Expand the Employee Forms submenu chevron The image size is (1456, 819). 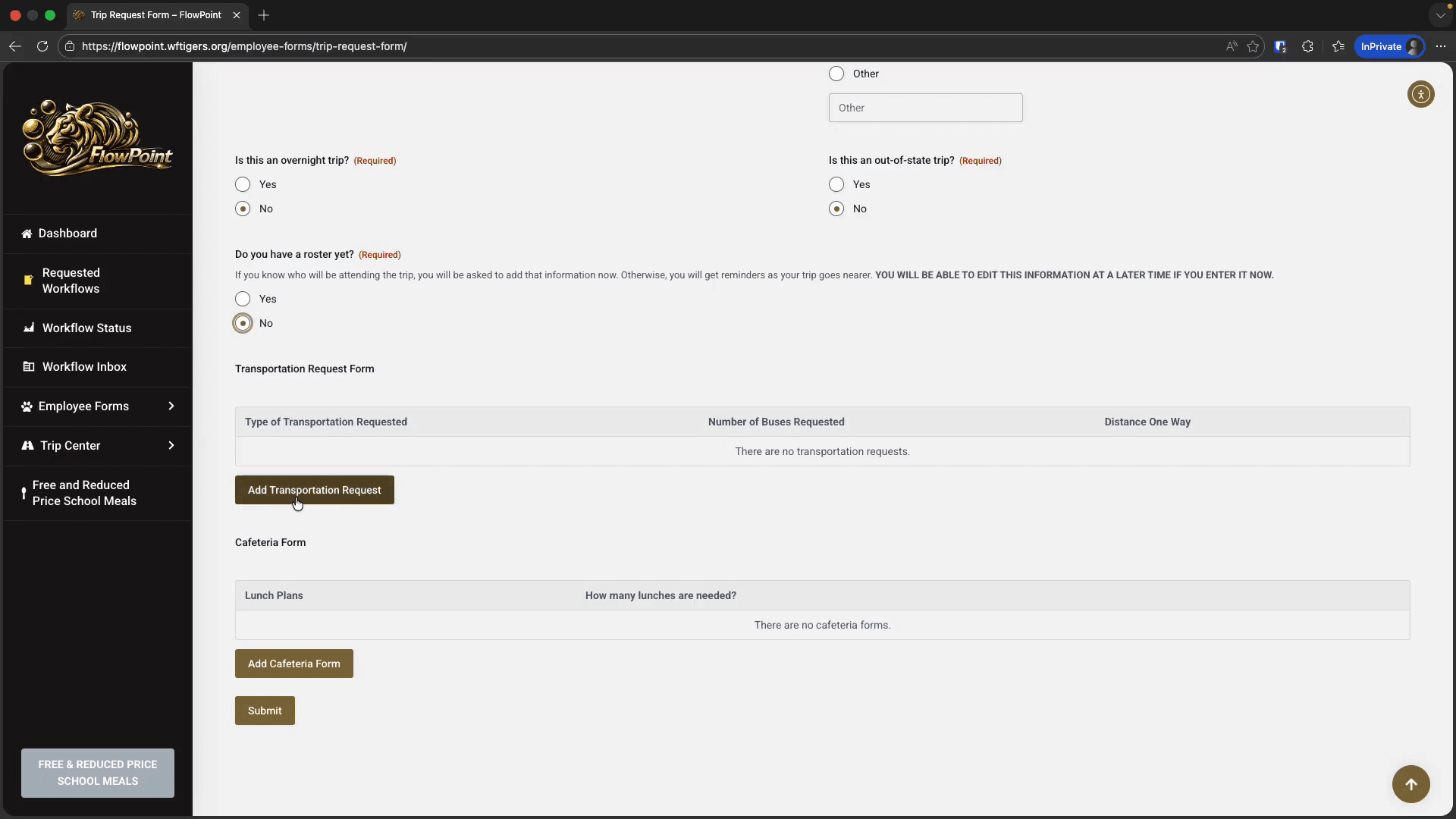point(171,406)
